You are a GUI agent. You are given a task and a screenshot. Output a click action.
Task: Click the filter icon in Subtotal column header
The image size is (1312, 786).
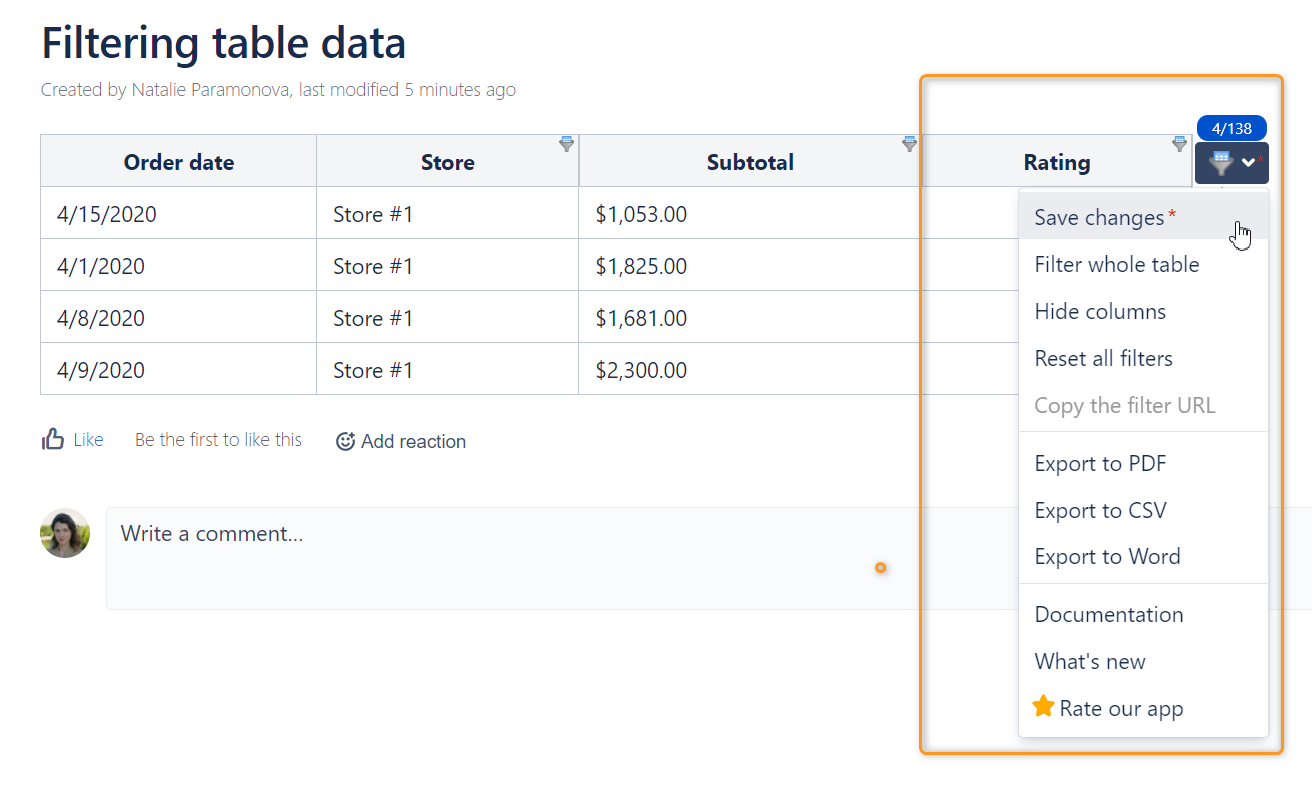click(x=909, y=144)
